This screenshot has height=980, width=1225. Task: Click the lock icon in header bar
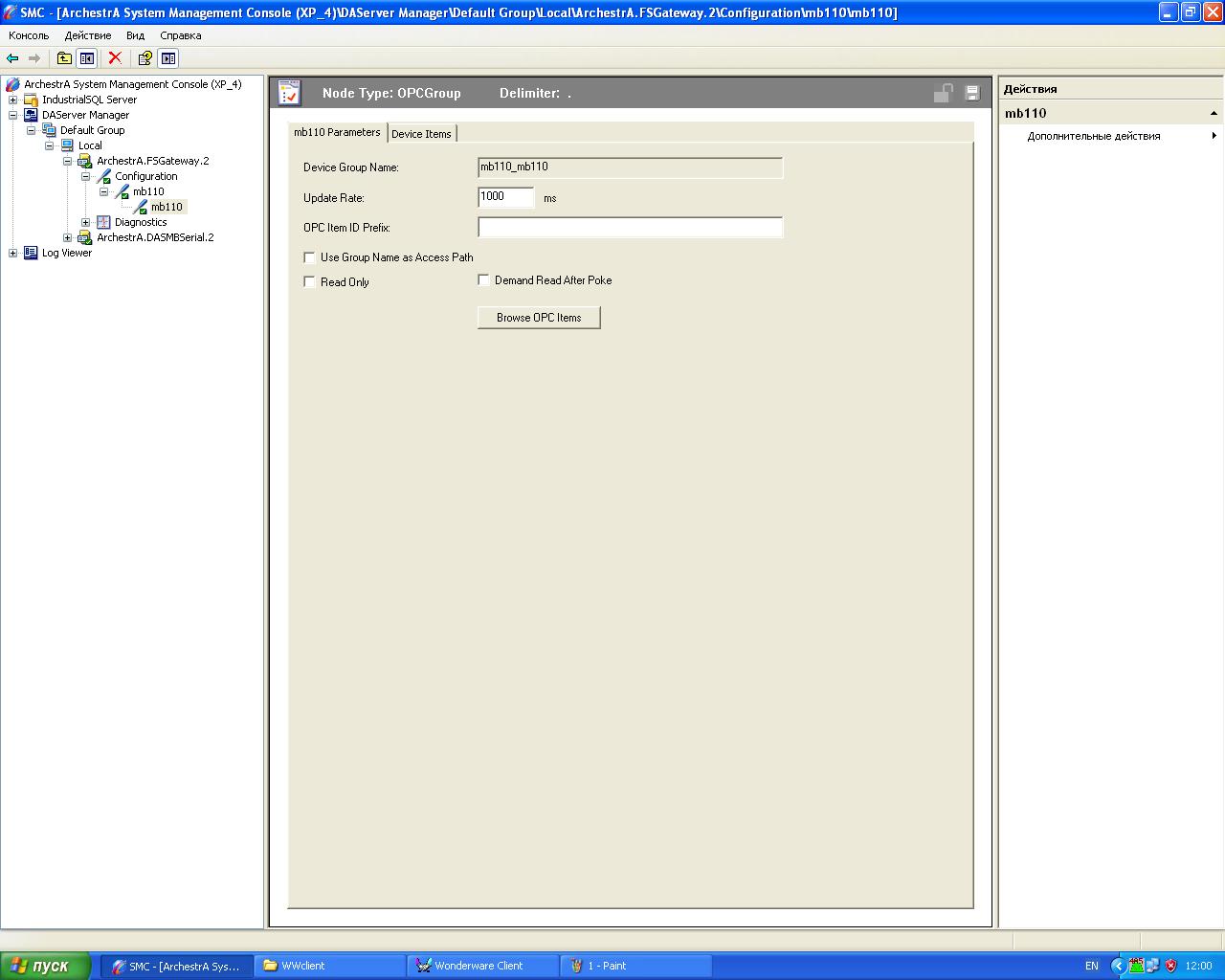pos(943,93)
